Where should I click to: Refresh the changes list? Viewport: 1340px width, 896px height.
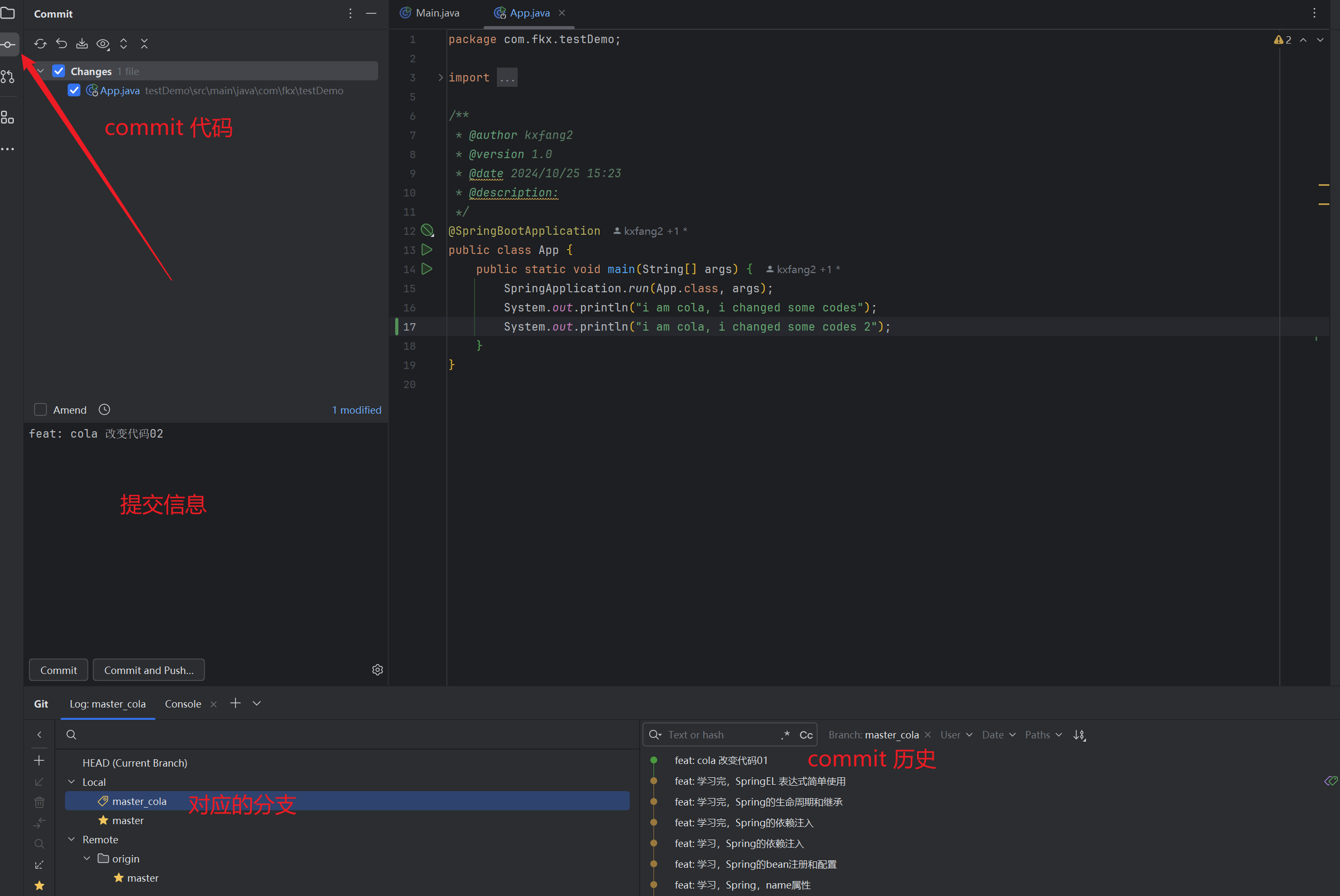pyautogui.click(x=40, y=44)
